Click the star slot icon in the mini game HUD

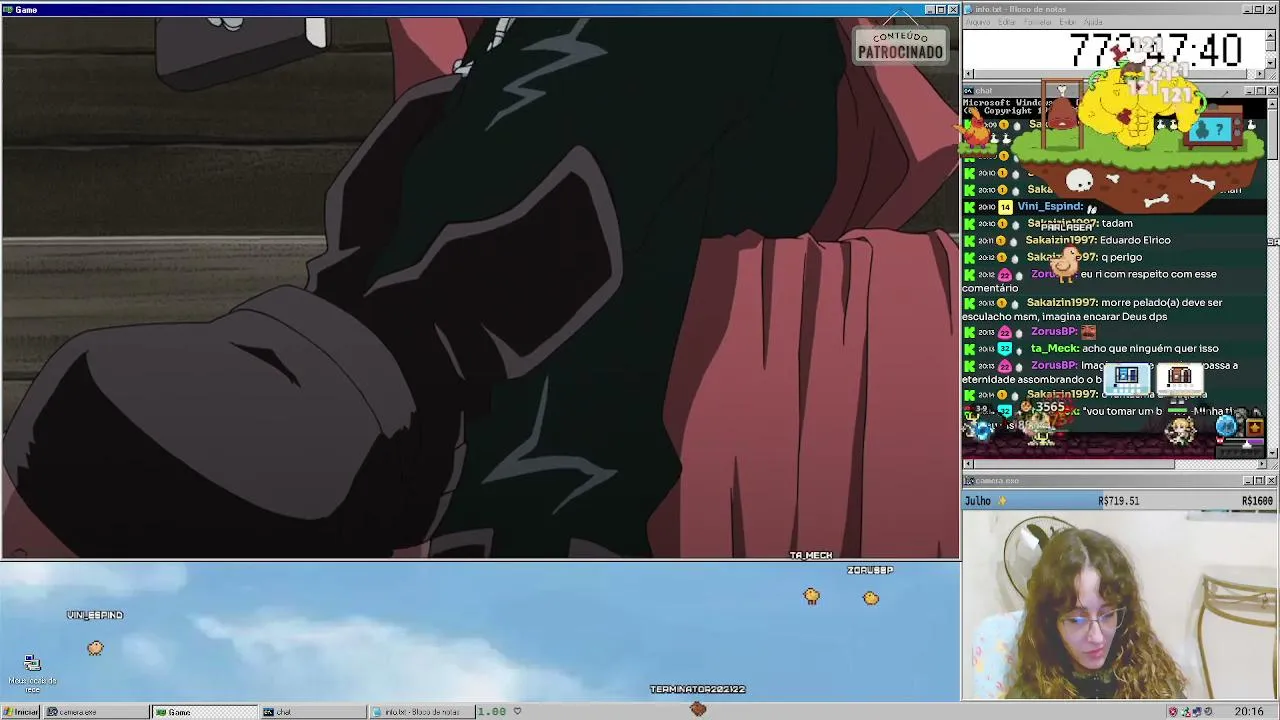tap(1255, 428)
